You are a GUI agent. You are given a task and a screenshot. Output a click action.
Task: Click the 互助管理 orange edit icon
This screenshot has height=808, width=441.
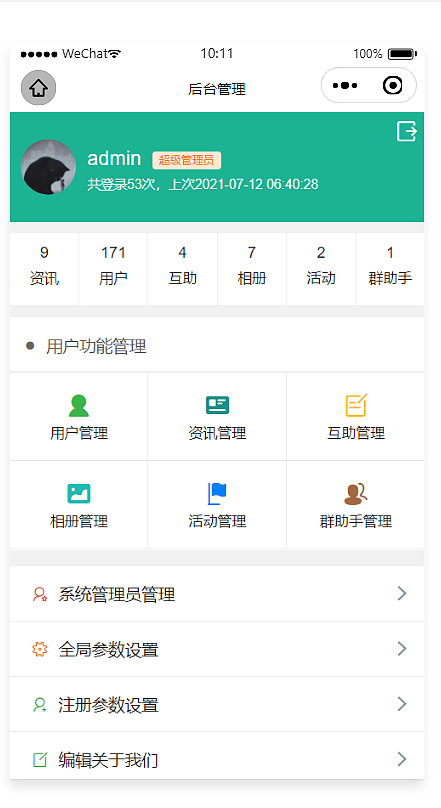(x=356, y=405)
